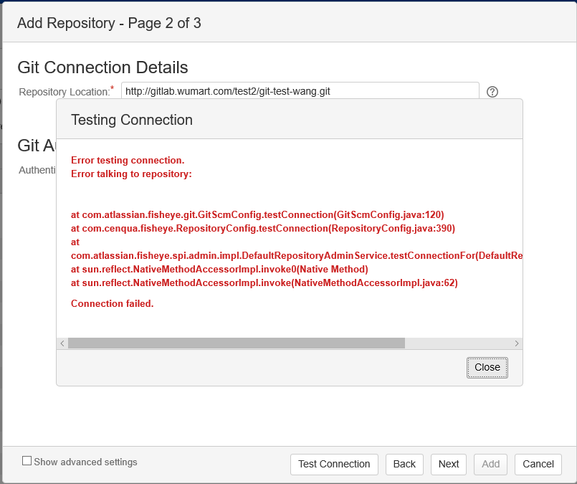Click the 'Connection failed.' message
Screen dimensions: 577x484
(x=112, y=304)
